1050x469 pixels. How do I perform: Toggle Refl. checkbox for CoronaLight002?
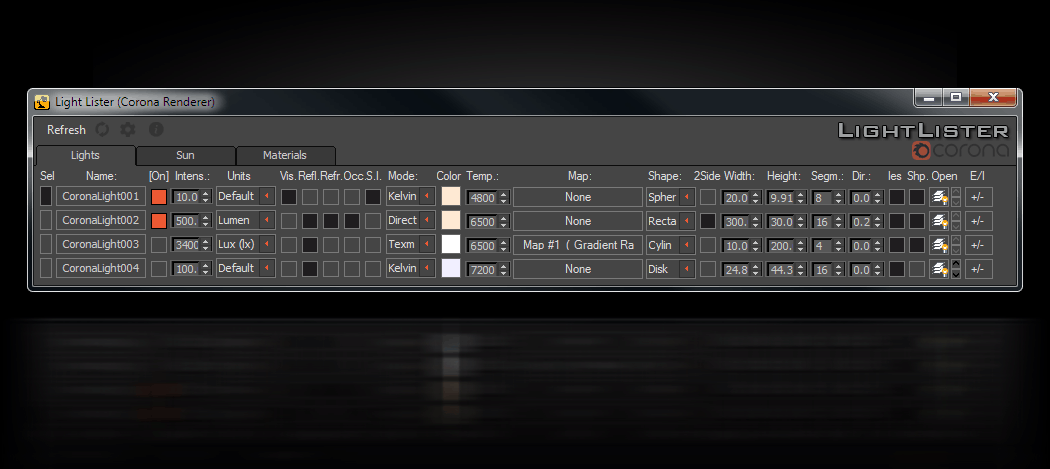tap(310, 221)
